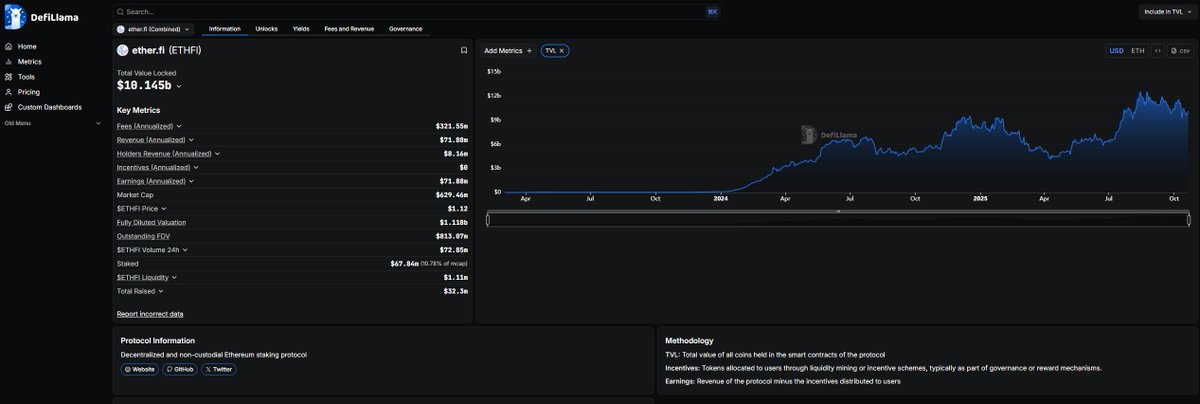The width and height of the screenshot is (1200, 404).
Task: Open the ether.fi (Combined) protocol selector
Action: (x=153, y=29)
